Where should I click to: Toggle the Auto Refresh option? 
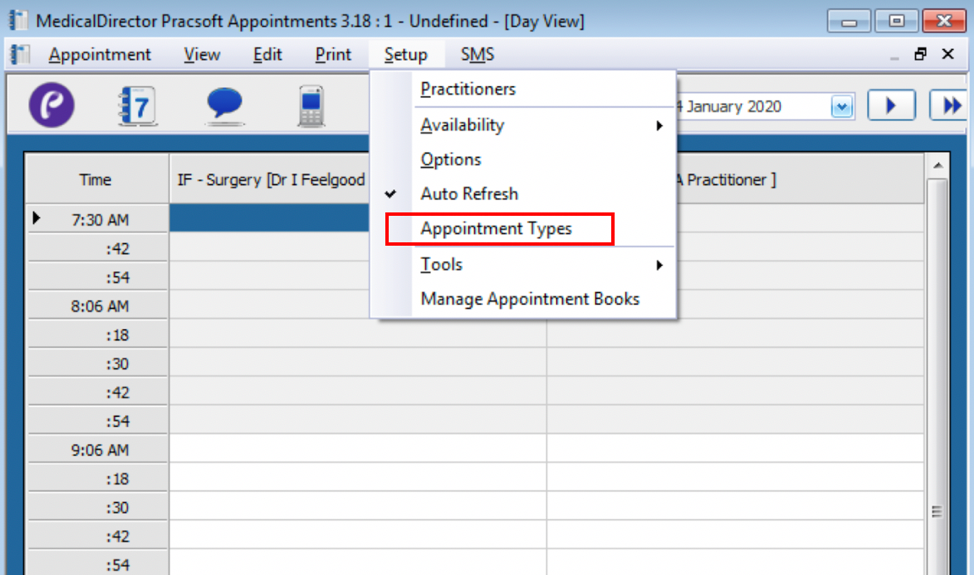[x=469, y=194]
